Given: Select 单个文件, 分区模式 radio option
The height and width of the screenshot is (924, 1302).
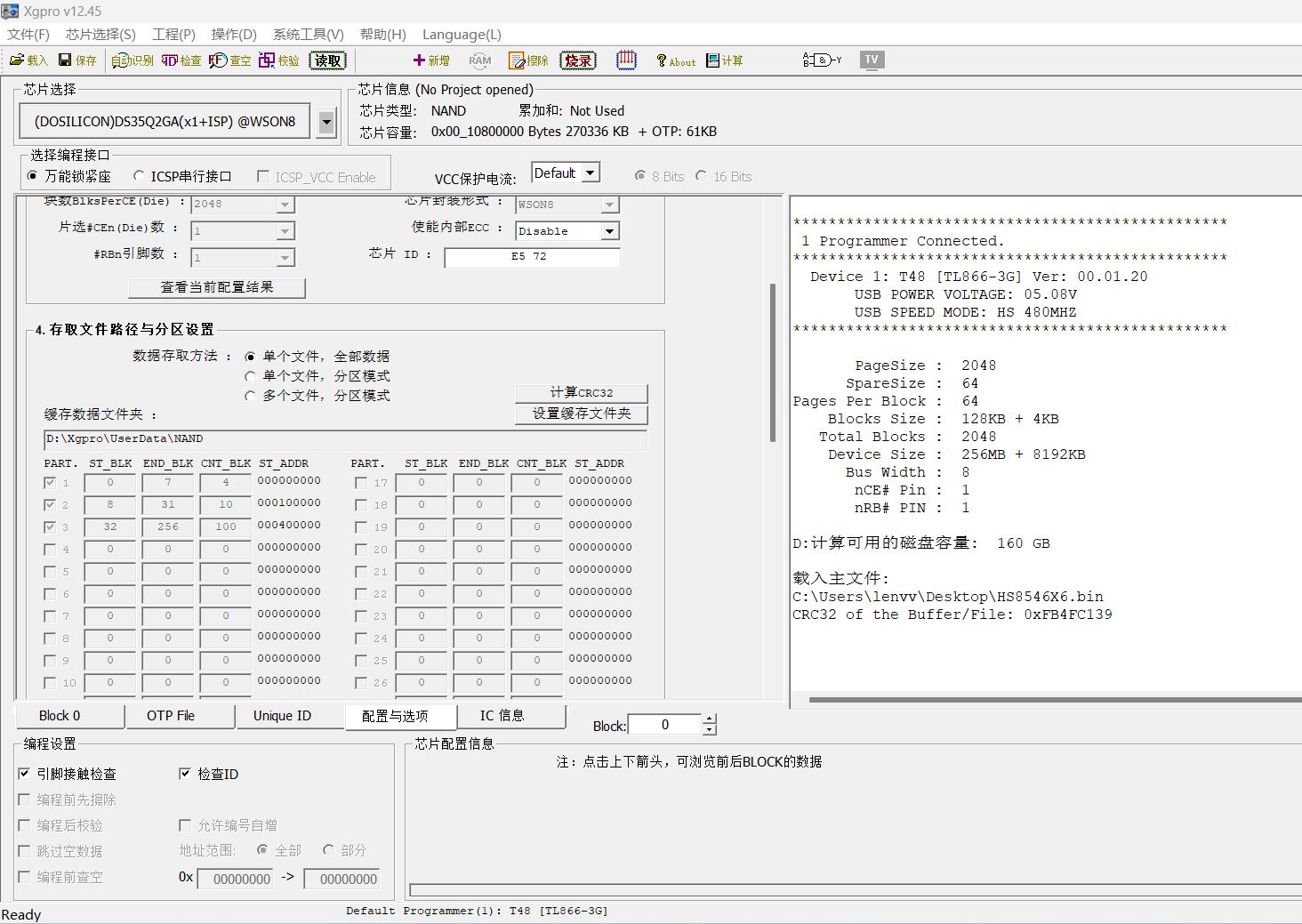Looking at the screenshot, I should click(250, 376).
